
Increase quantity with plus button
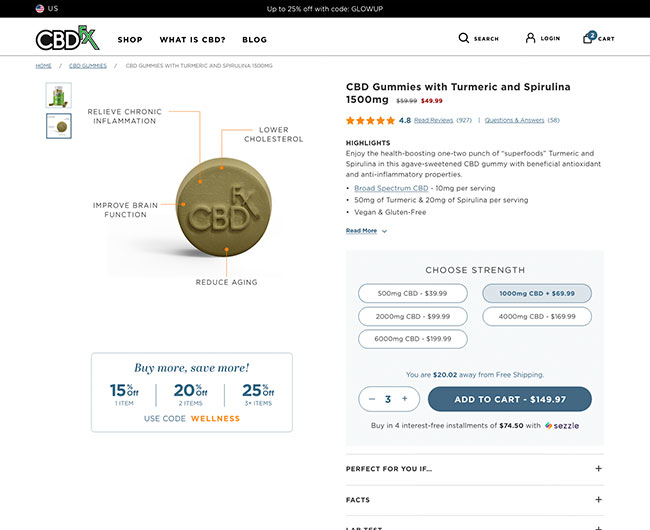pos(404,398)
